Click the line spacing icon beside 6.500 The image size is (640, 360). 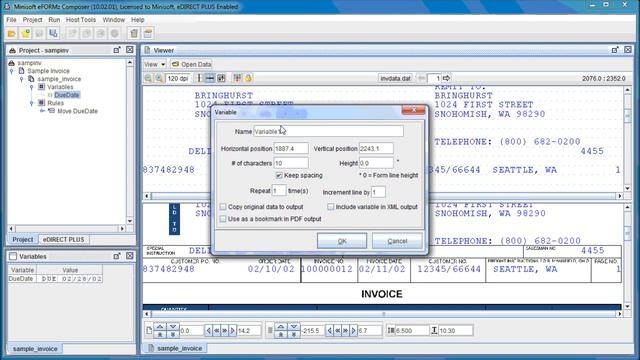coord(391,330)
